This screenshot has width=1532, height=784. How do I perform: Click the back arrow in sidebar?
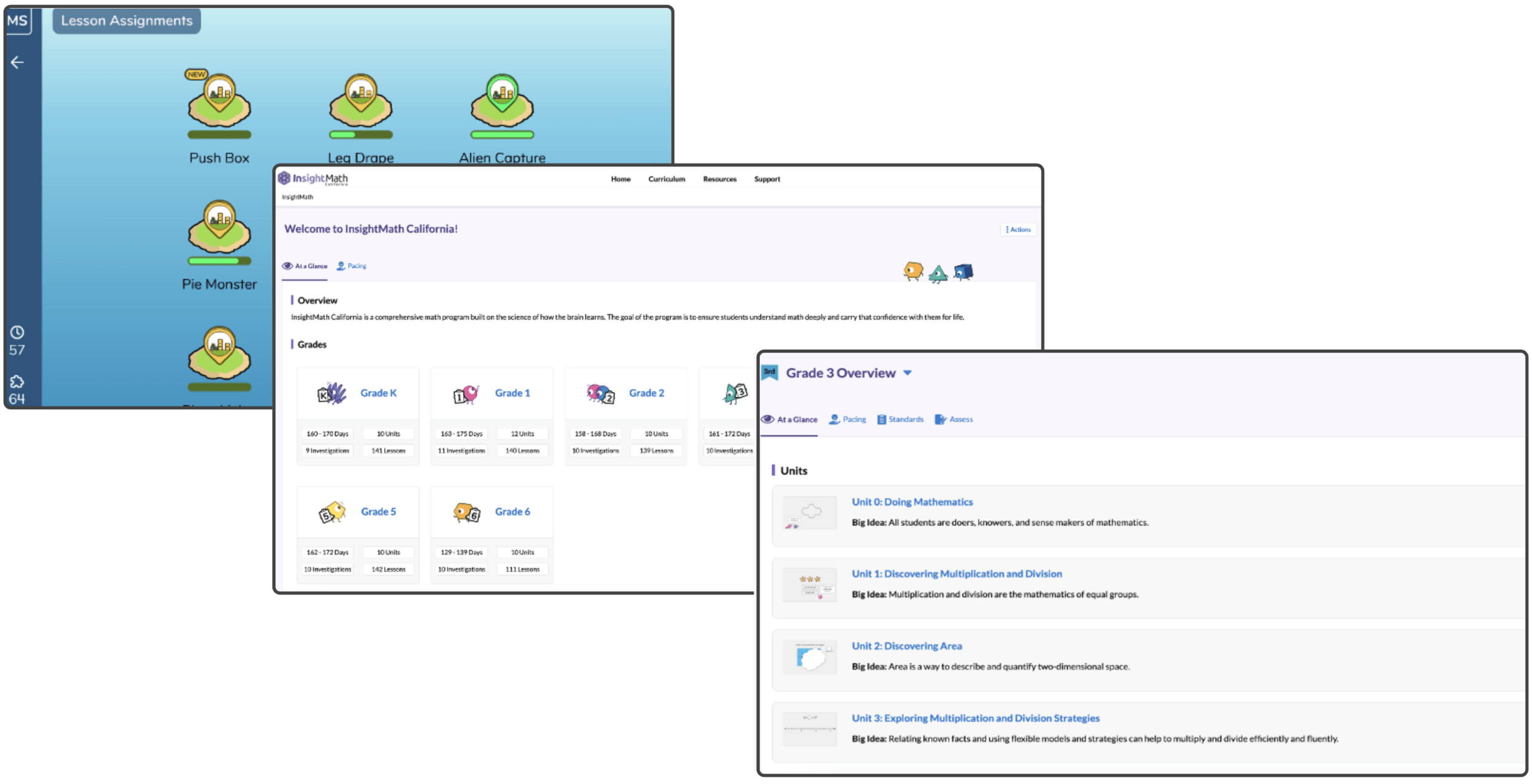[x=17, y=62]
